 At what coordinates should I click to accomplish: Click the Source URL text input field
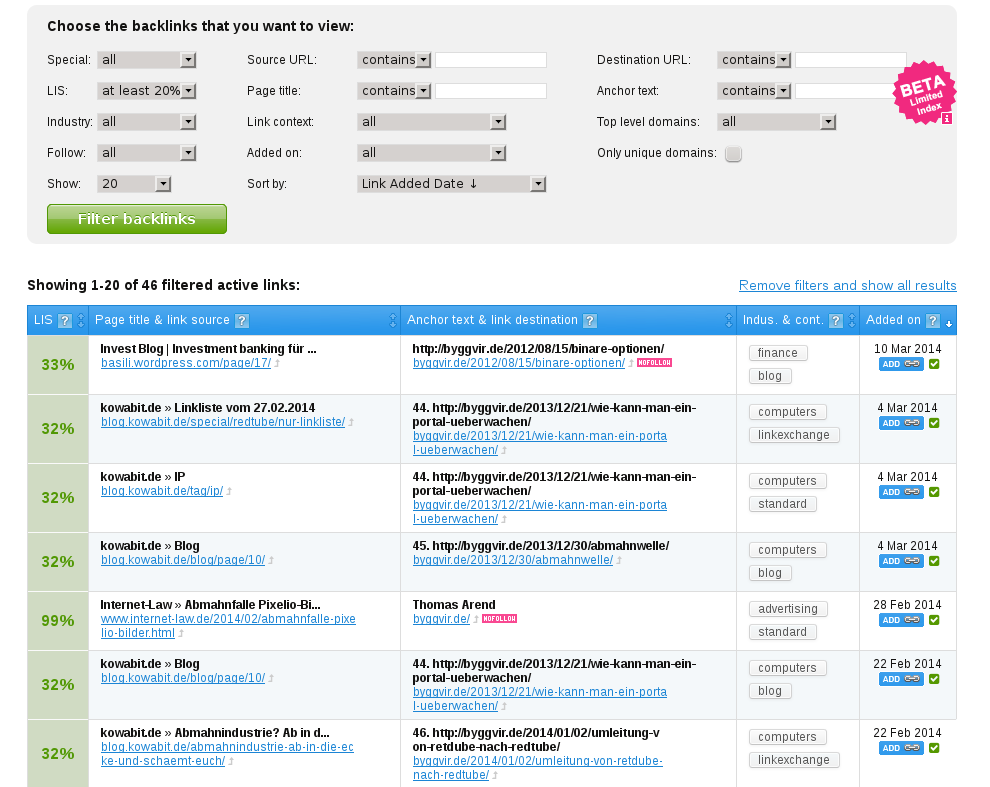(x=490, y=60)
